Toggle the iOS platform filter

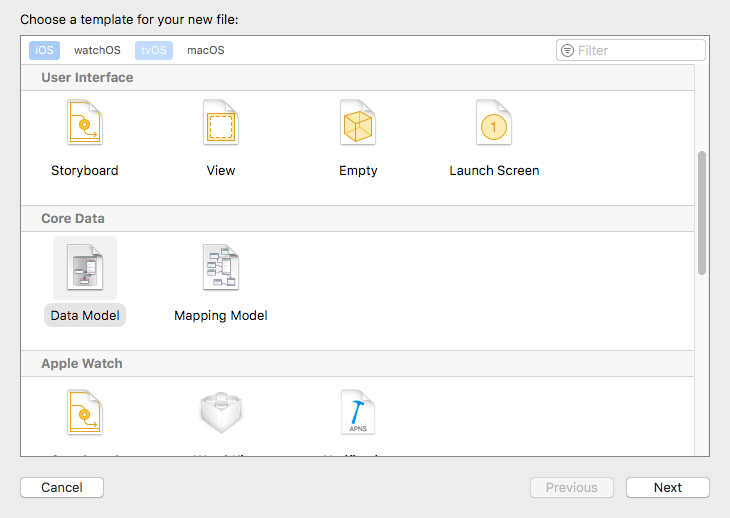tap(44, 50)
